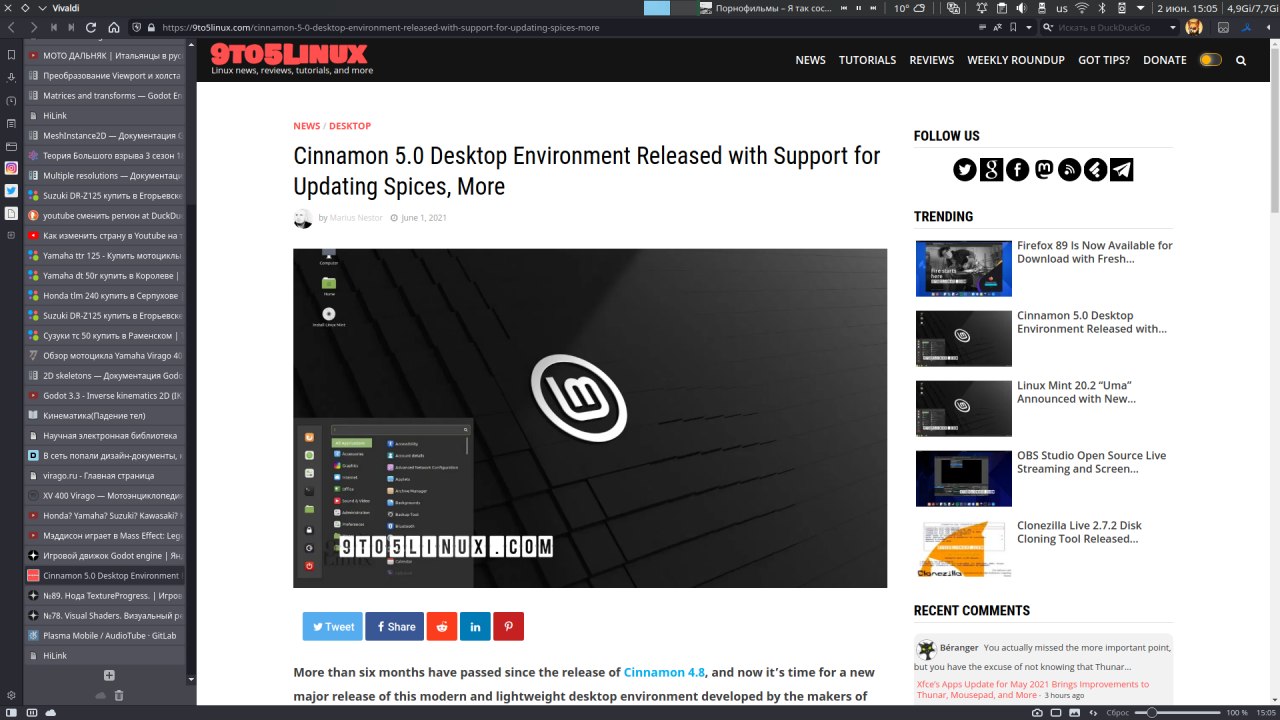Open Downloads panel in sidebar
Image resolution: width=1280 pixels, height=720 pixels.
point(11,78)
